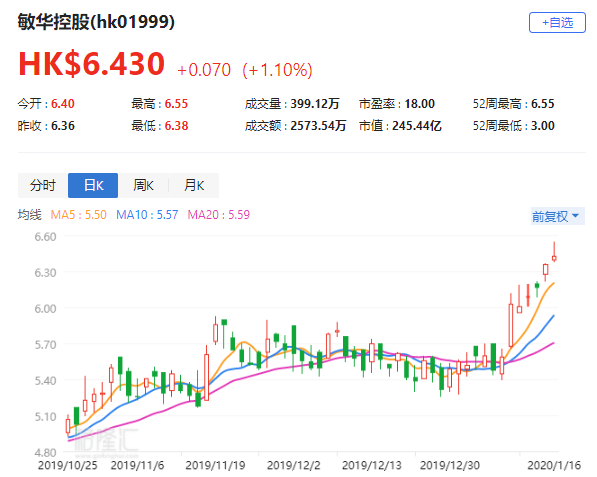The width and height of the screenshot is (597, 477).
Task: Click the 52周最低 value 3.00
Action: (543, 126)
